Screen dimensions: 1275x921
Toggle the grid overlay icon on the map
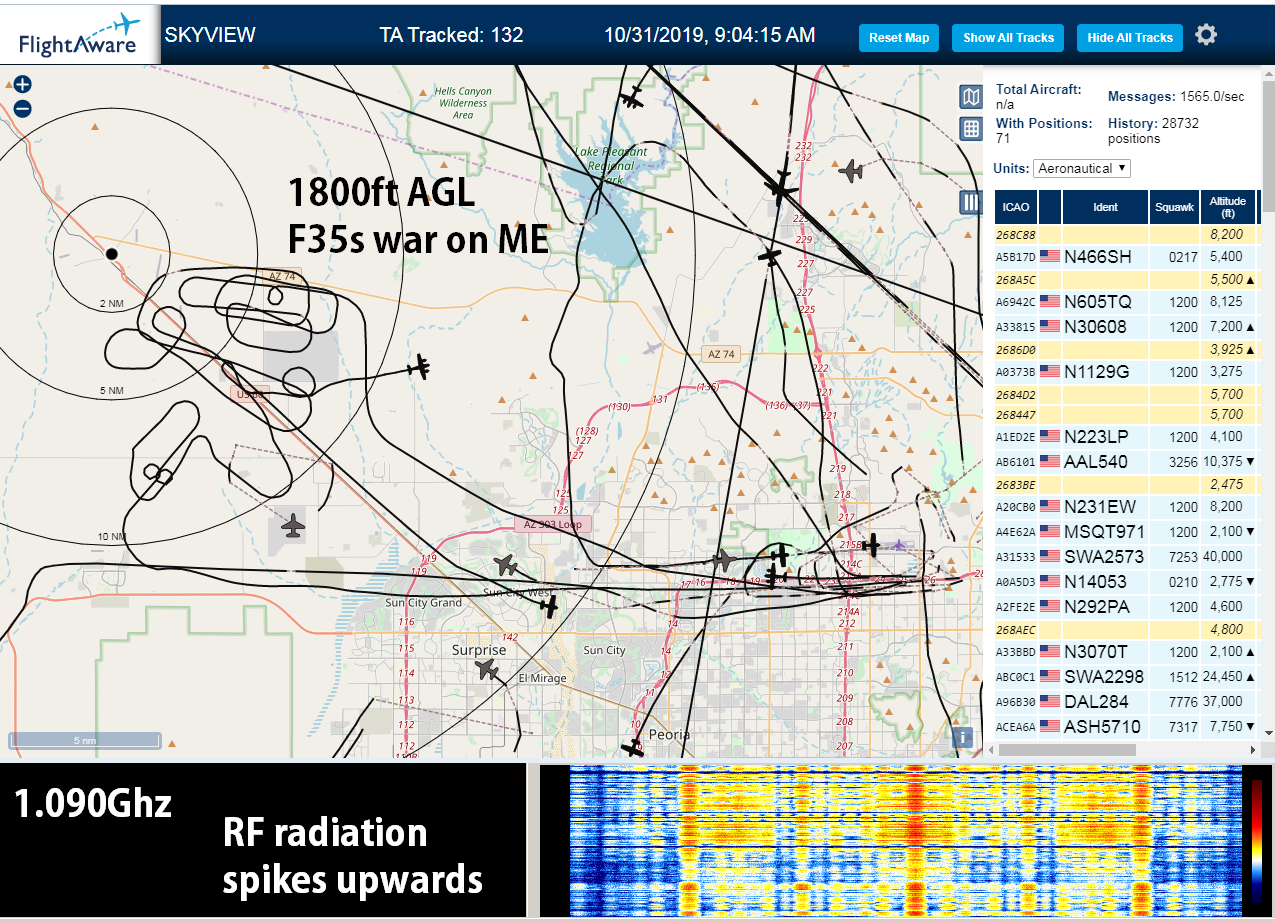tap(970, 129)
